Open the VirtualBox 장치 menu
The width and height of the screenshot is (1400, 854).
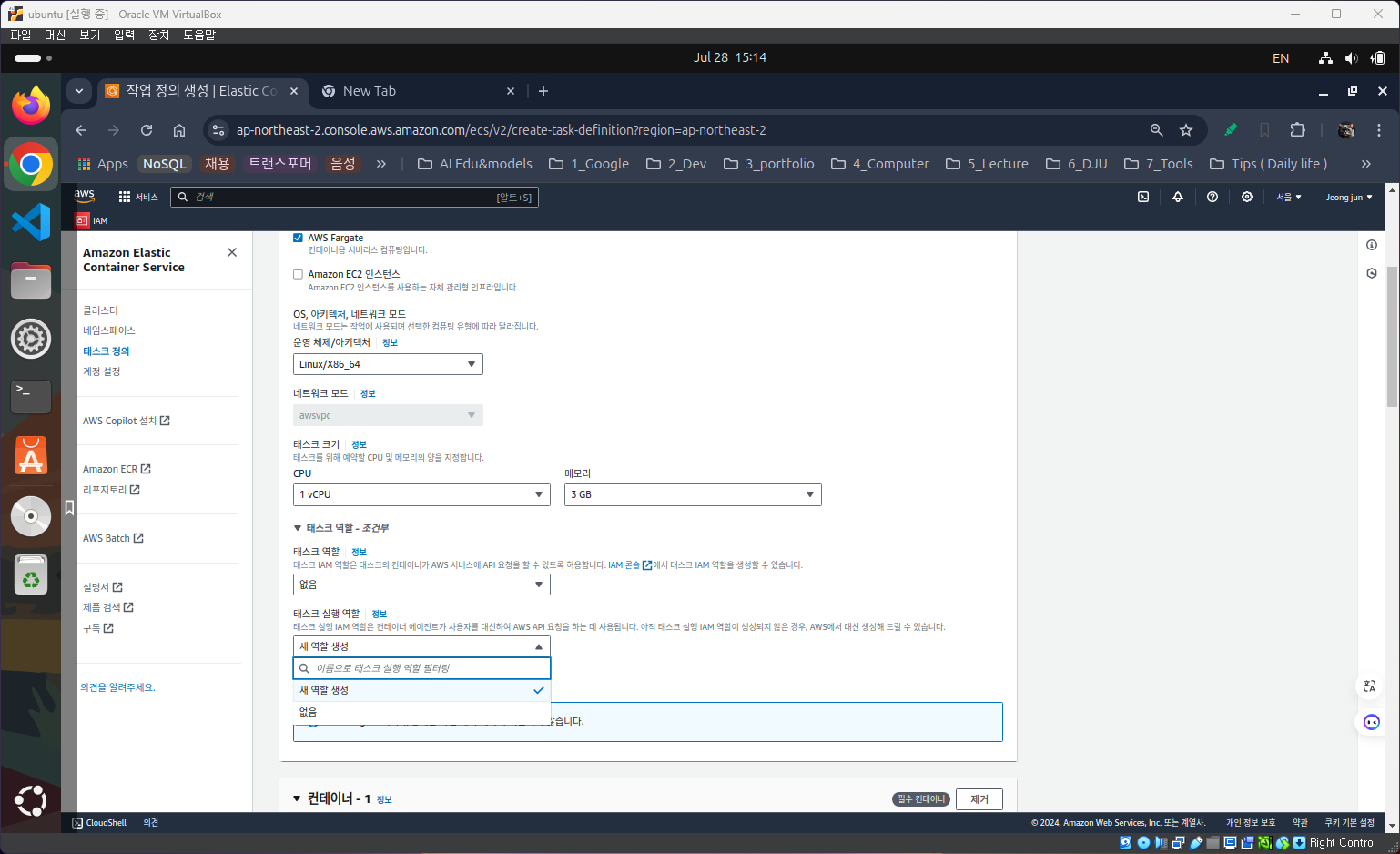(159, 35)
